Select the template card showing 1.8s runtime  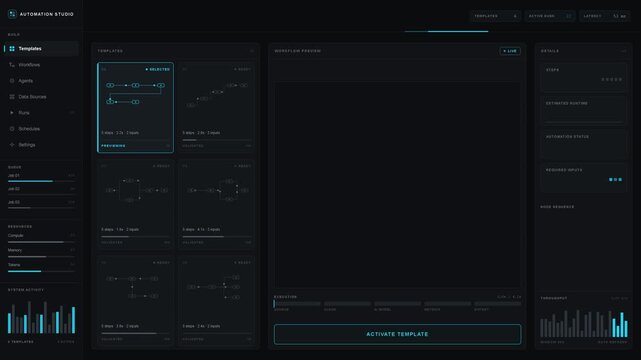pos(135,204)
